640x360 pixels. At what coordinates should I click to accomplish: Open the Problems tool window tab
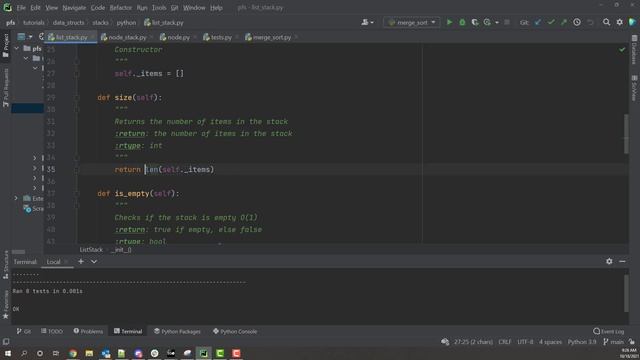[88, 331]
